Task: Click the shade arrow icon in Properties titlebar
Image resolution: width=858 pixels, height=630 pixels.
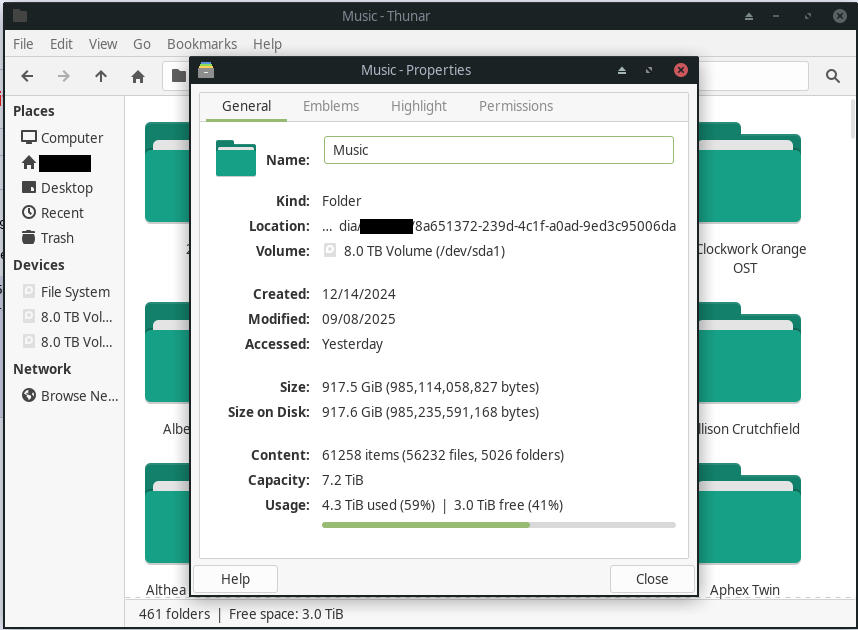Action: tap(622, 70)
